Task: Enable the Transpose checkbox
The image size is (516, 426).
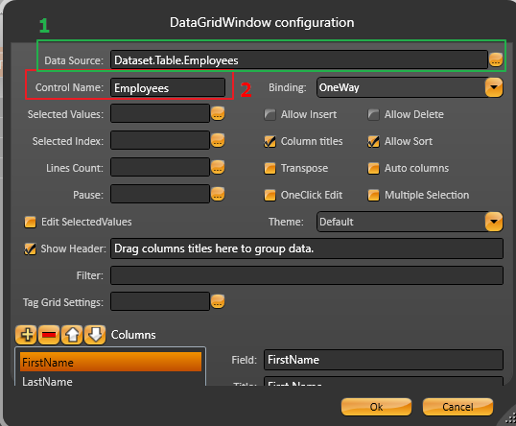Action: pos(270,168)
